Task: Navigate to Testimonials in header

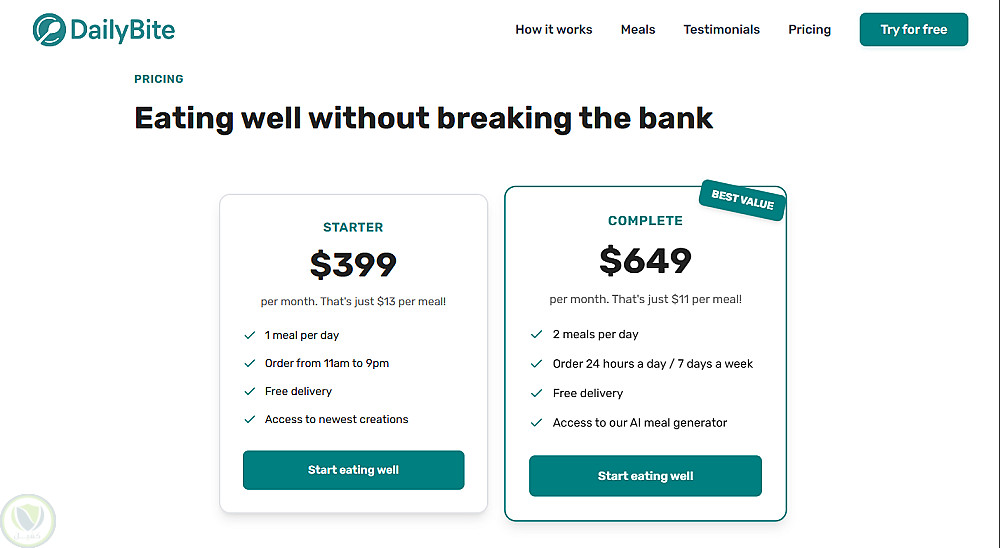Action: coord(721,30)
